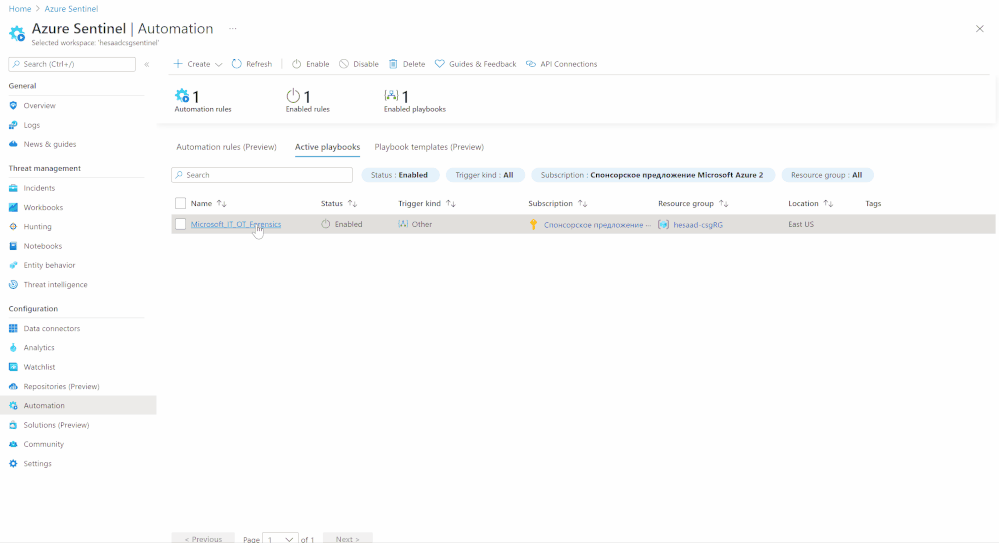The width and height of the screenshot is (999, 543).
Task: Click the resource group cube icon for hesaad-csgRG
Action: click(663, 224)
